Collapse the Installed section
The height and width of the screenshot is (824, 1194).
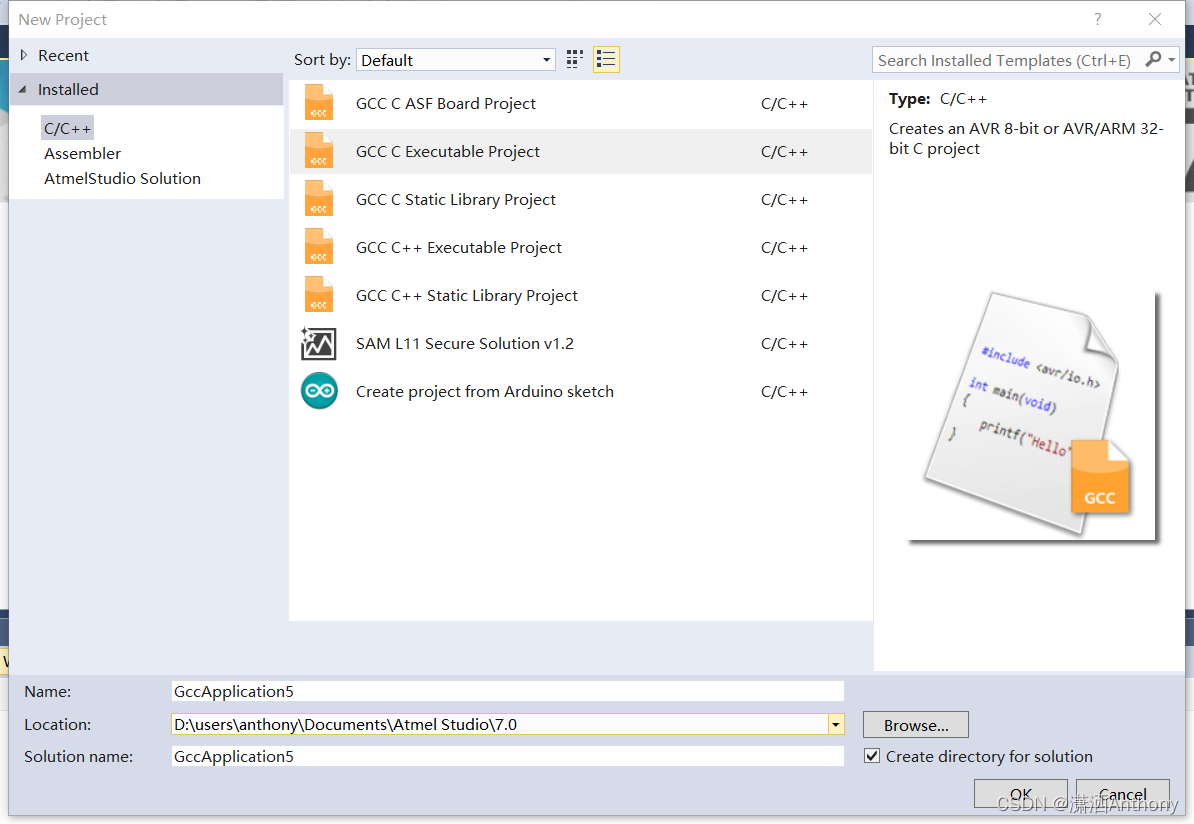[22, 89]
